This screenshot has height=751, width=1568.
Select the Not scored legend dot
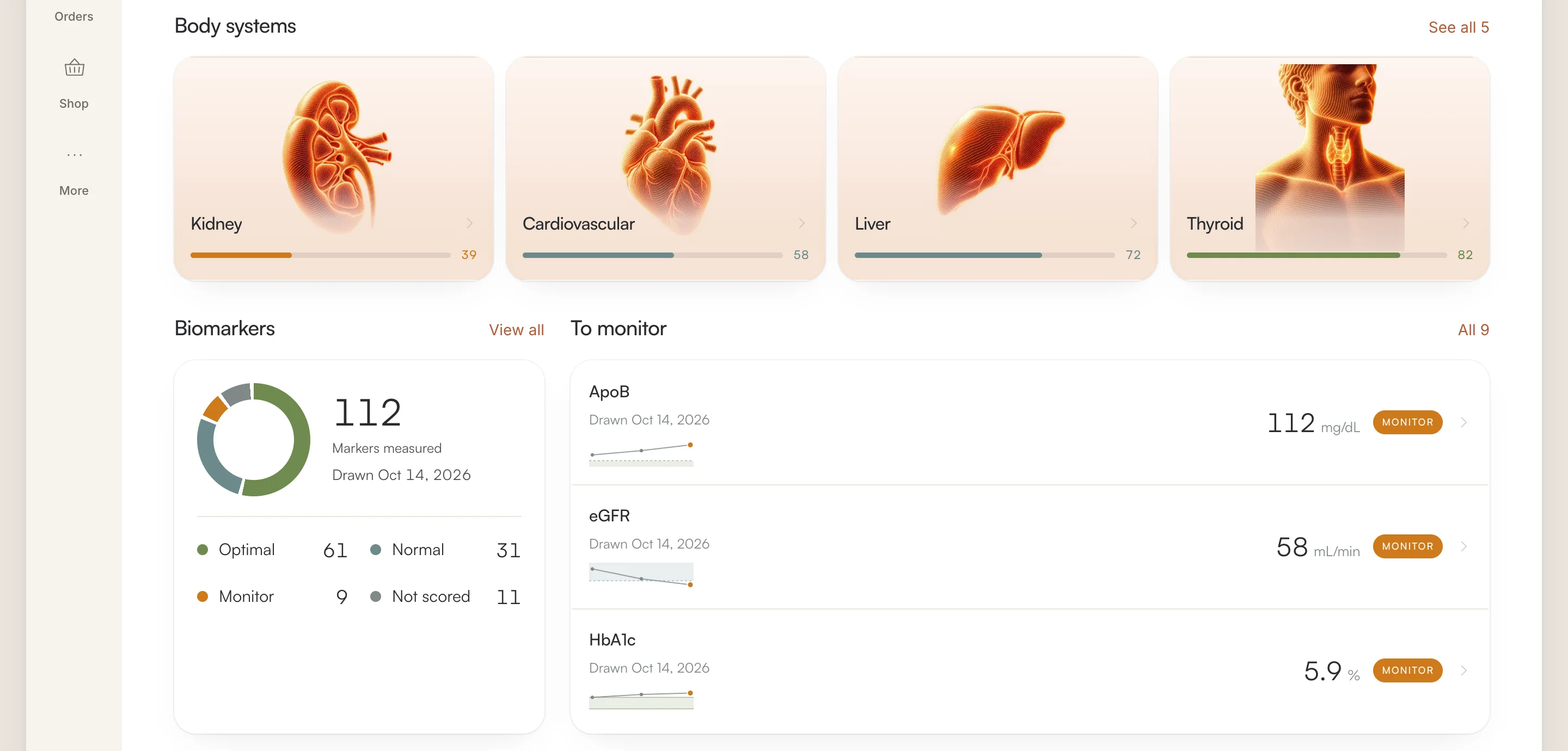[x=376, y=596]
